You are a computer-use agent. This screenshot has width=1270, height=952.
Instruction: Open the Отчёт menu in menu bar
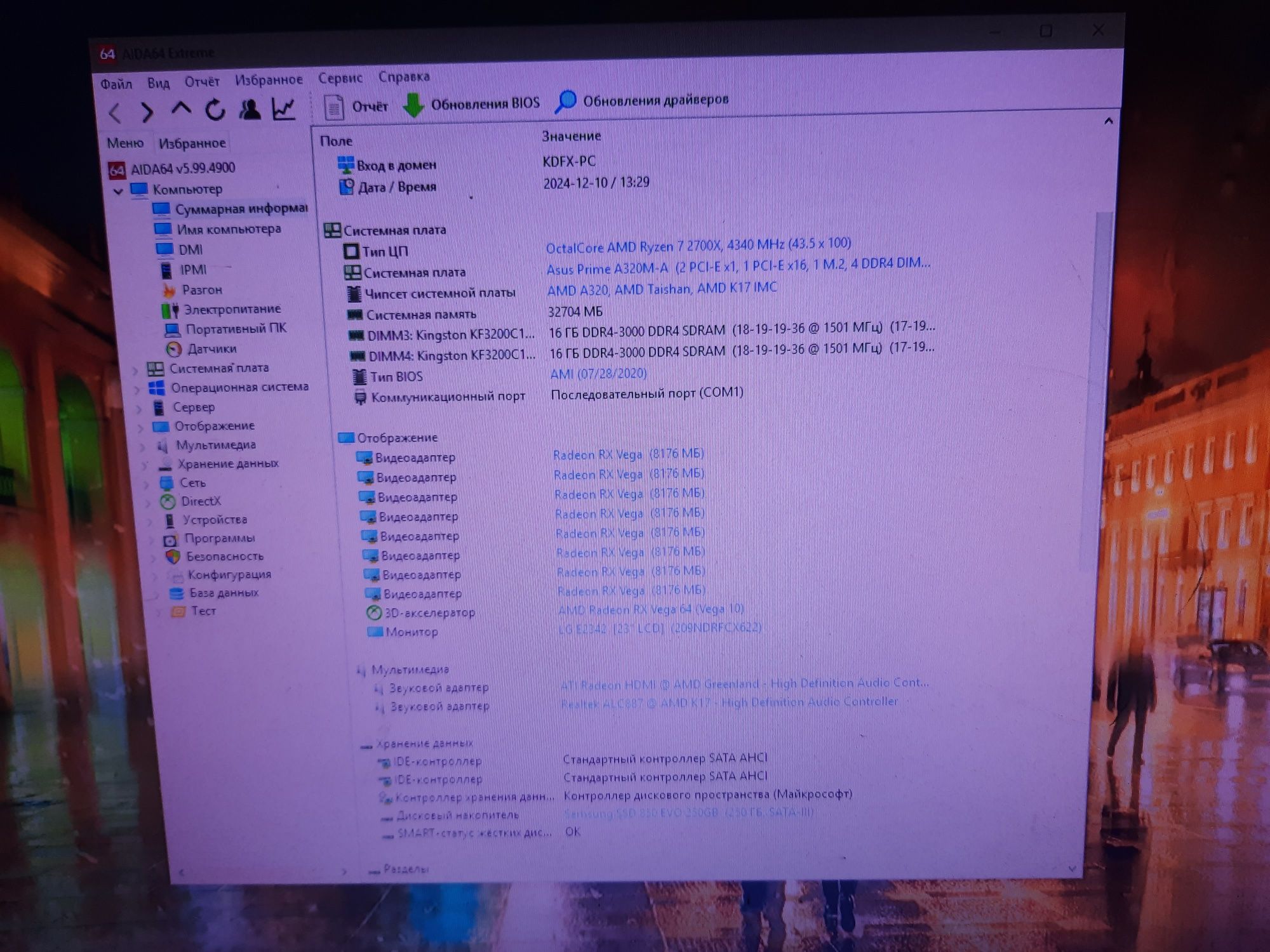pyautogui.click(x=202, y=82)
